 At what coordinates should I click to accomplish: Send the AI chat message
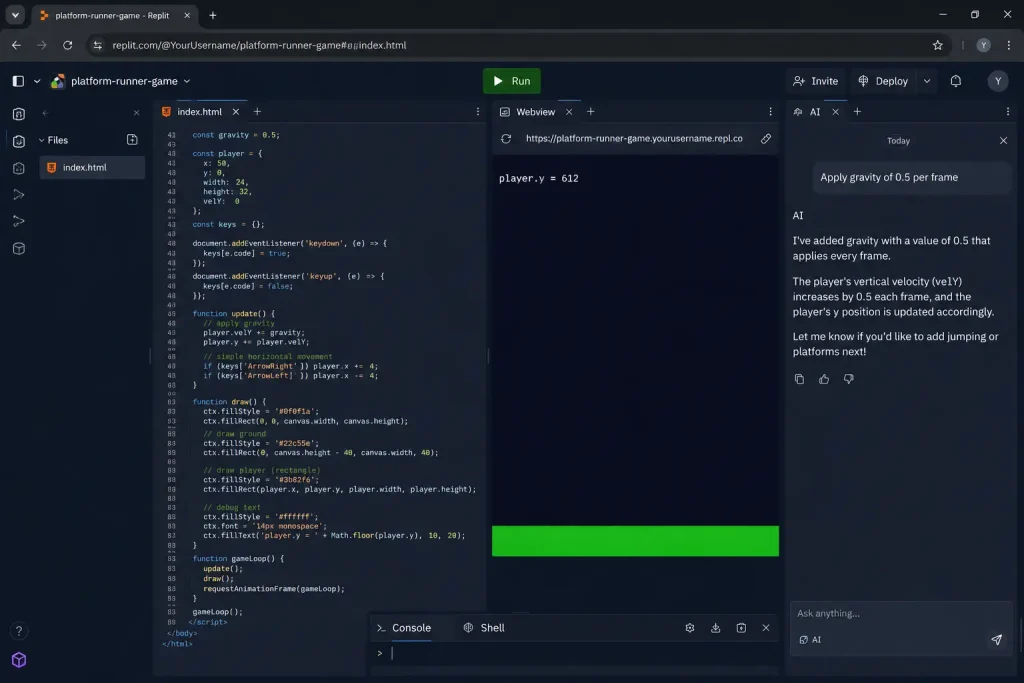tap(996, 640)
